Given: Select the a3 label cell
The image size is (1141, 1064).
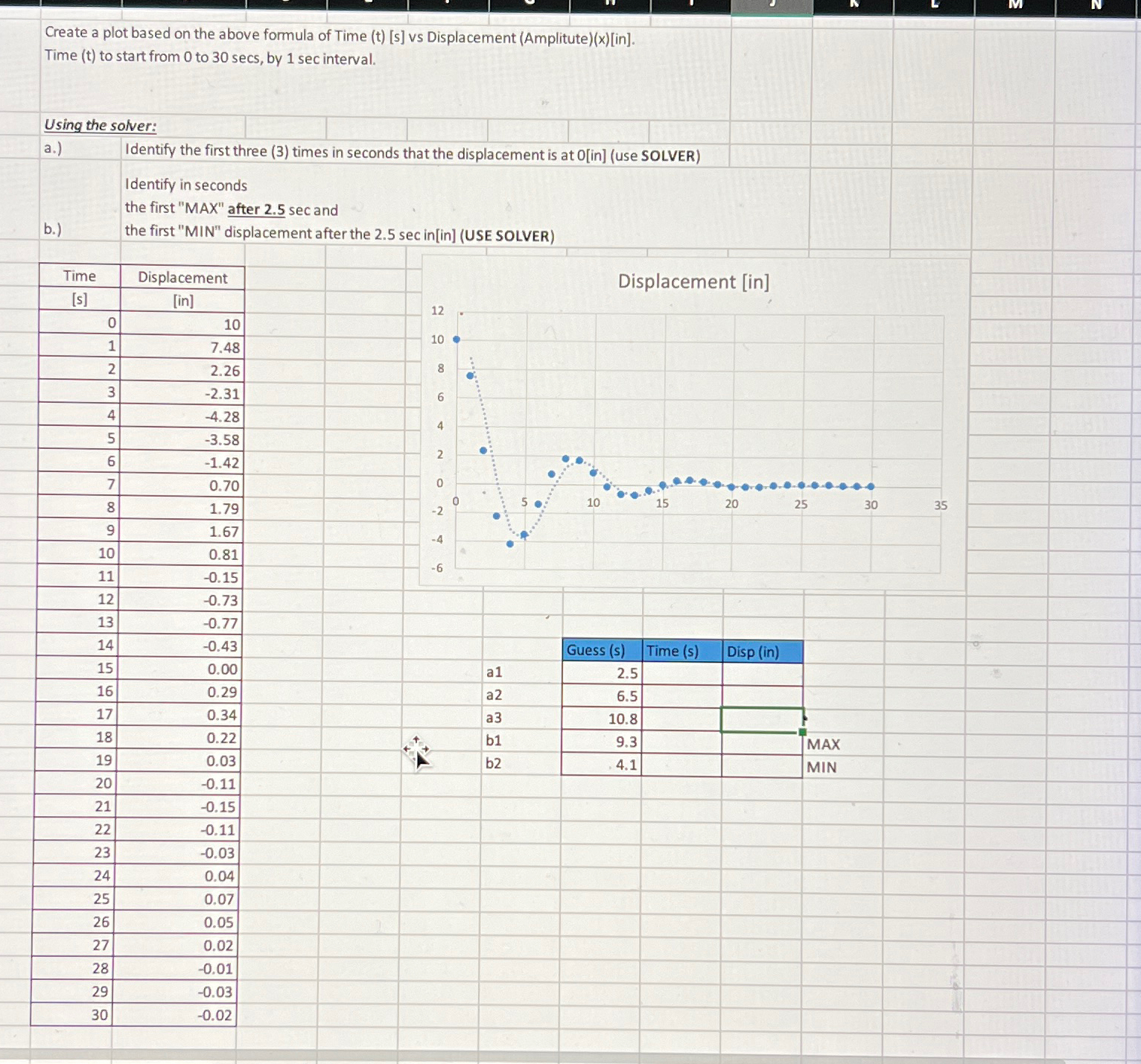Looking at the screenshot, I should (521, 718).
